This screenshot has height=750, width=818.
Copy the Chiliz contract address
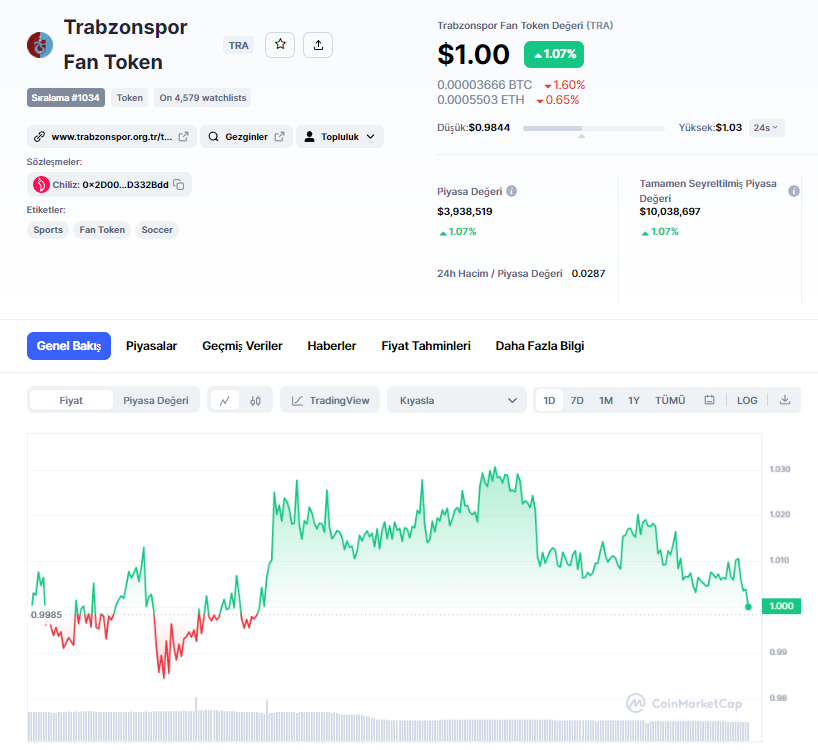click(179, 185)
